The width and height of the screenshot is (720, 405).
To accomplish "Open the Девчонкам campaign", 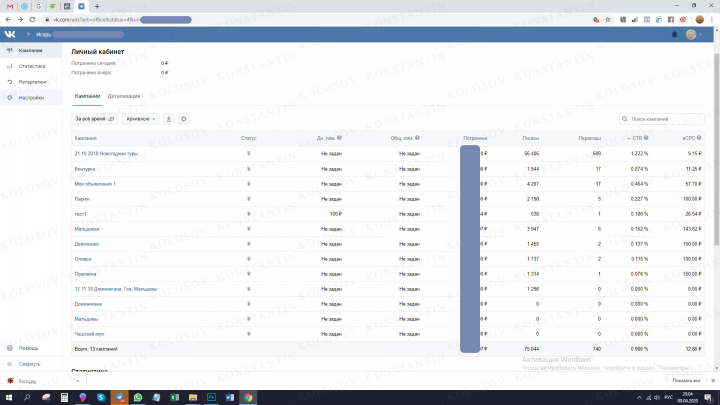I will click(x=87, y=244).
